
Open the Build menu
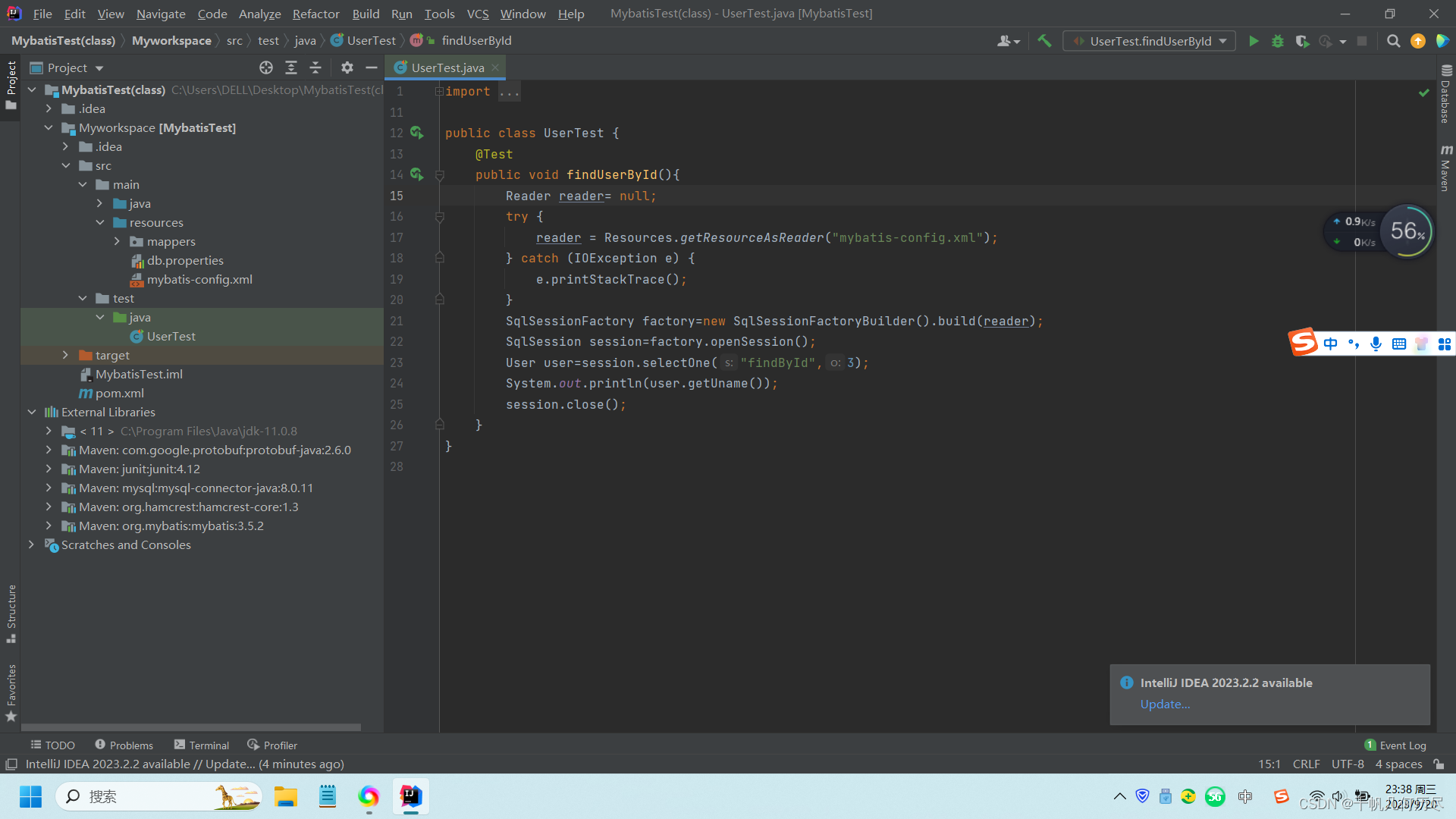click(x=365, y=14)
